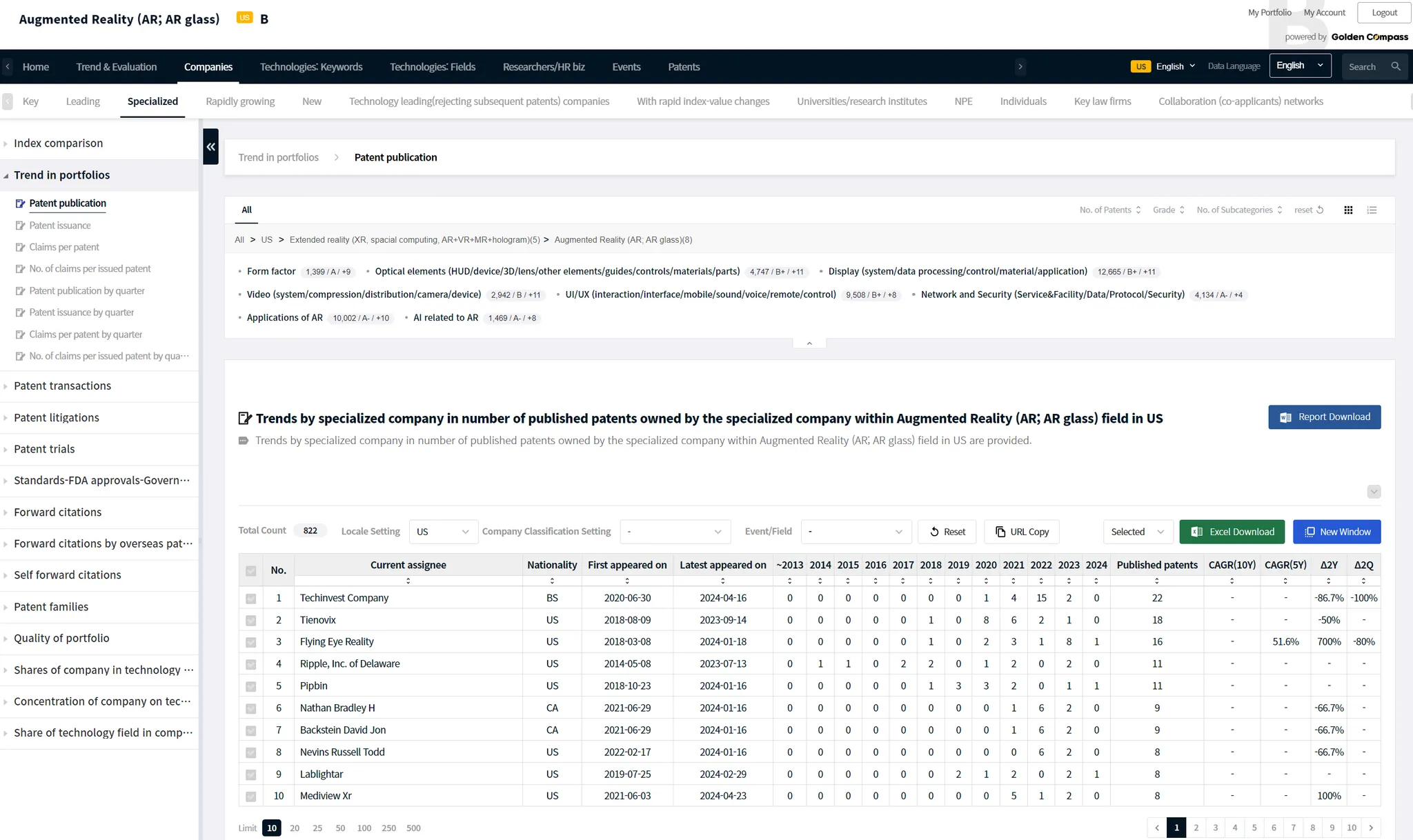Screen dimensions: 1413x840
Task: Check the Techinvest Company row checkbox
Action: 251,599
